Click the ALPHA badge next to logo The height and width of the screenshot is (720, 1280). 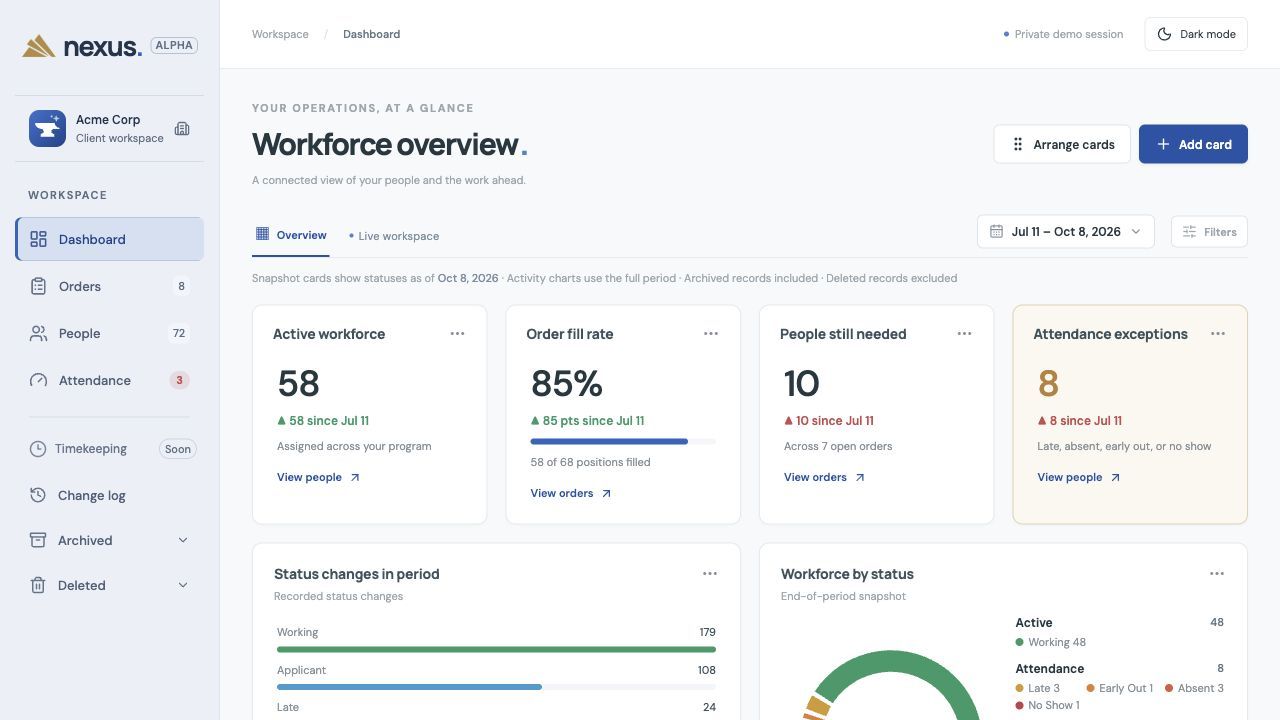[x=174, y=45]
